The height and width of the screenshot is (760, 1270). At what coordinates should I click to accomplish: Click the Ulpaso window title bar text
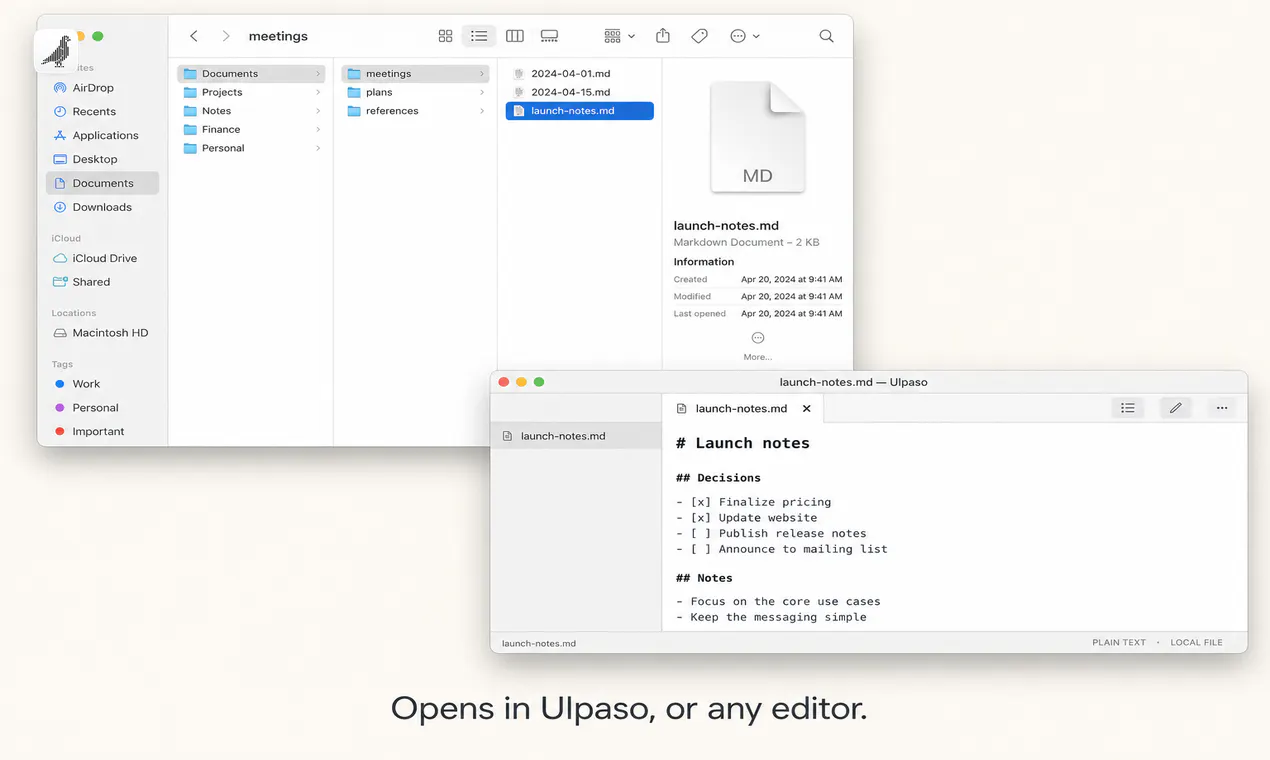[854, 382]
